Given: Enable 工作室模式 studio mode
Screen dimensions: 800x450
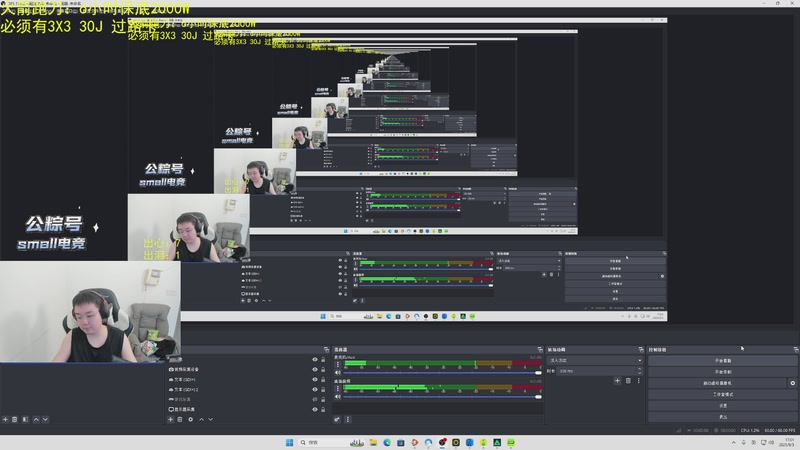Looking at the screenshot, I should (723, 394).
